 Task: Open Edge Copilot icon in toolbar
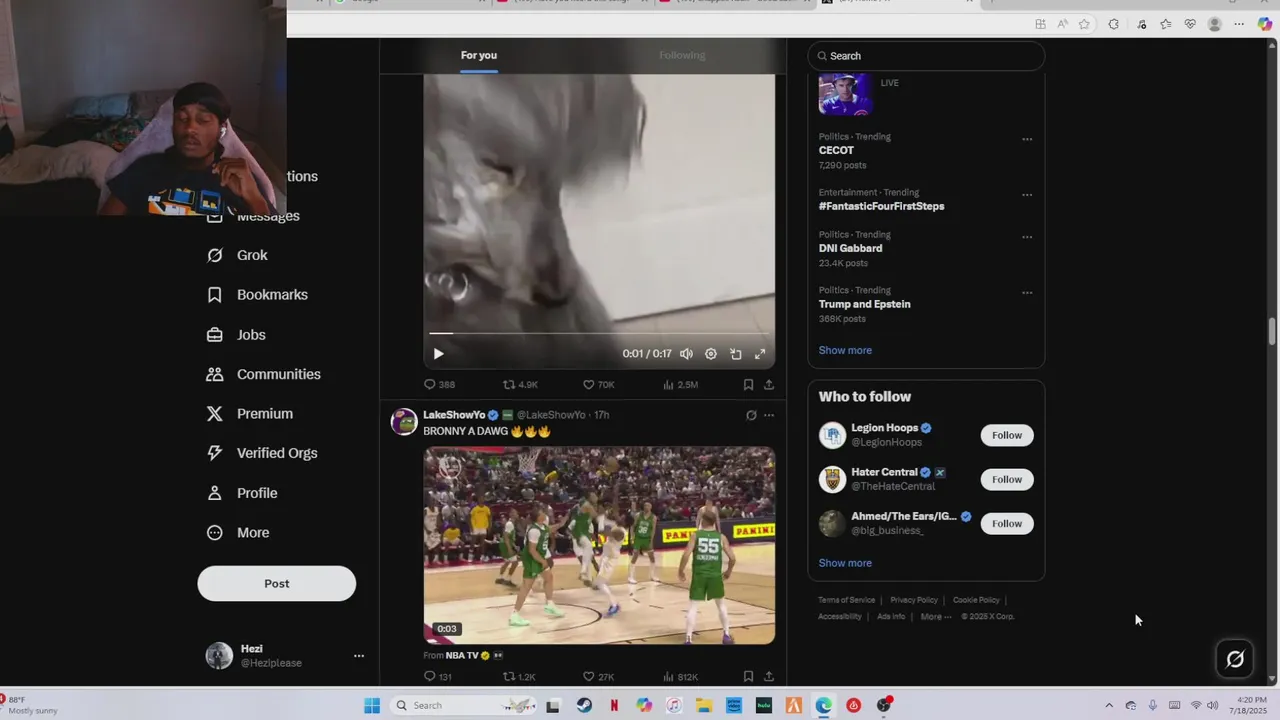point(1265,24)
